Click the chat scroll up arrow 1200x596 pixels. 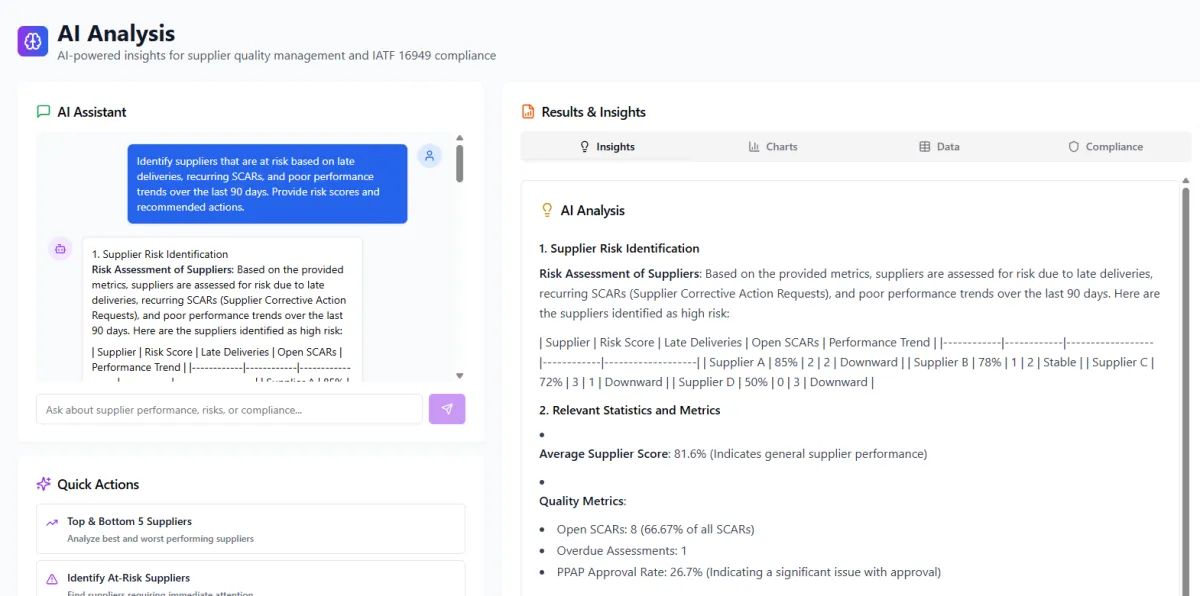(460, 138)
